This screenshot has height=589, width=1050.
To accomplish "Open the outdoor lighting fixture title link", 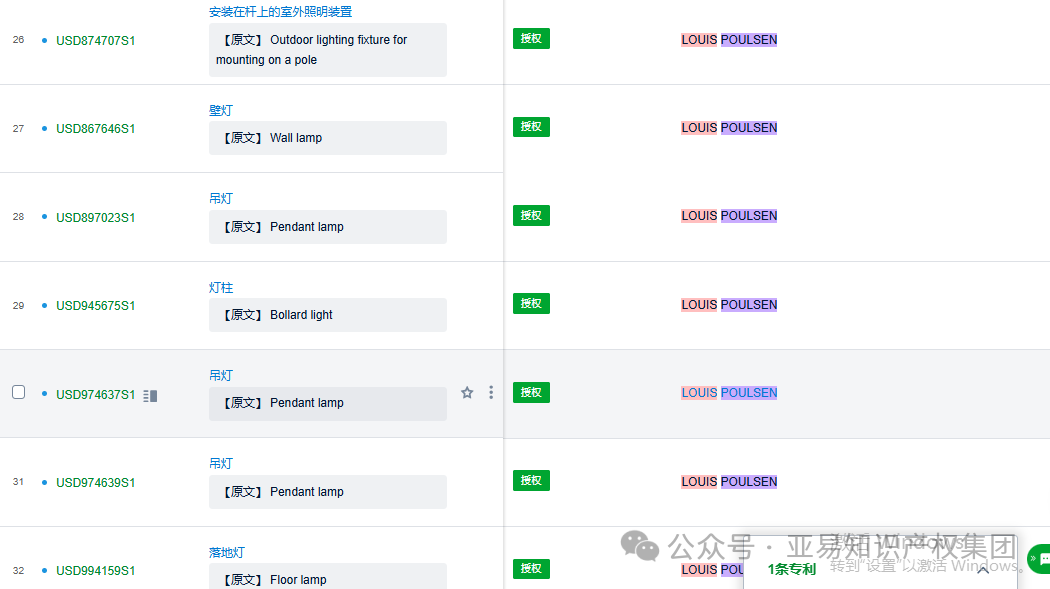I will pos(280,12).
